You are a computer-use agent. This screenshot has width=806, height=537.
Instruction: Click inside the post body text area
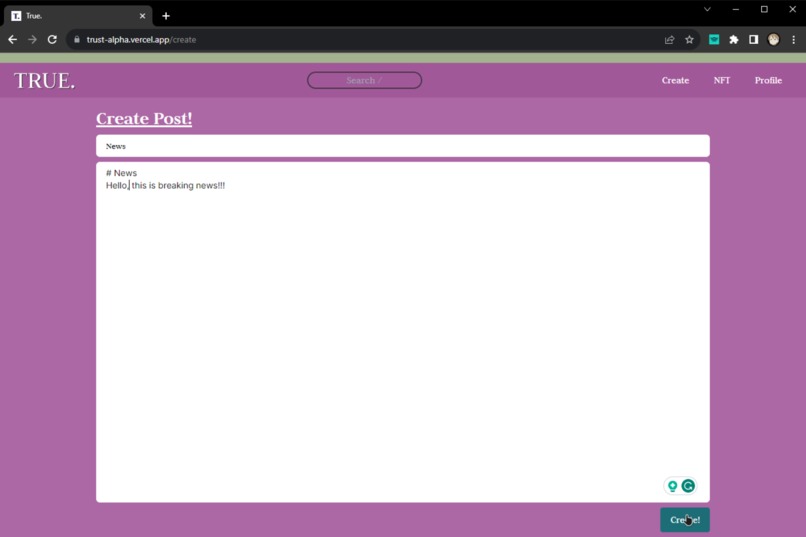[x=402, y=332]
